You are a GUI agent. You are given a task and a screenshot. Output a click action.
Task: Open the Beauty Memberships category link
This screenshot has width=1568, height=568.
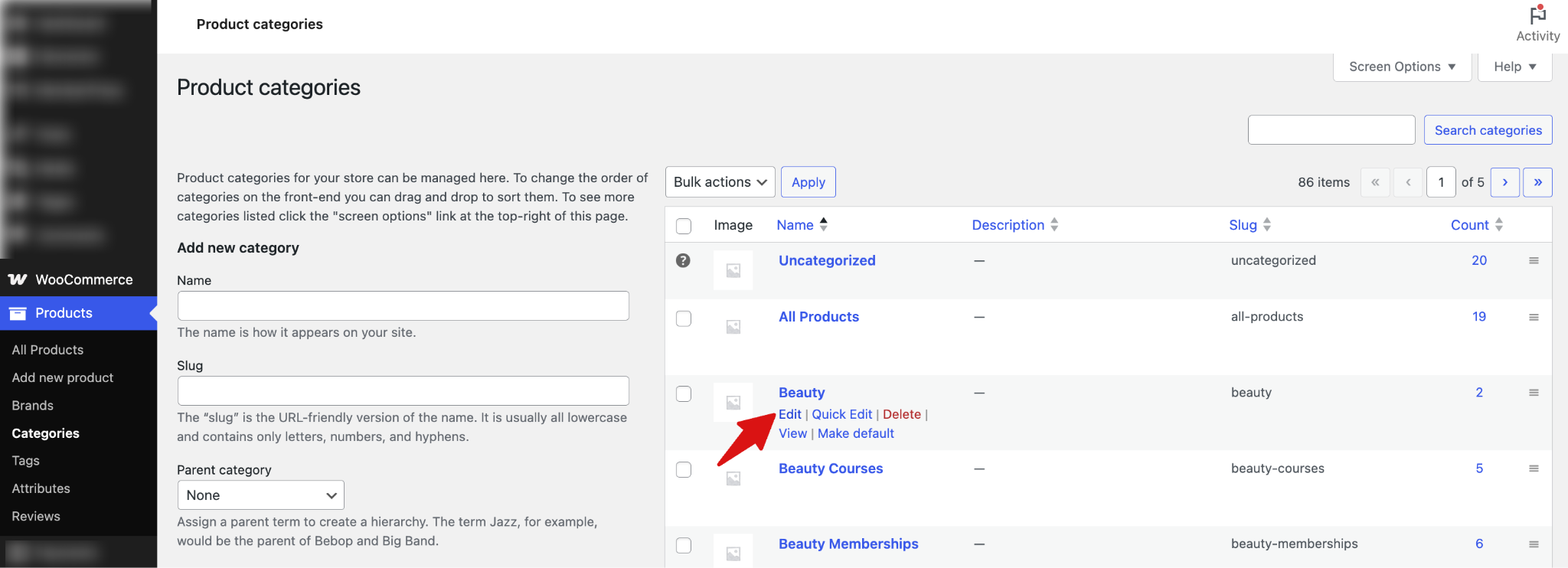pyautogui.click(x=848, y=544)
